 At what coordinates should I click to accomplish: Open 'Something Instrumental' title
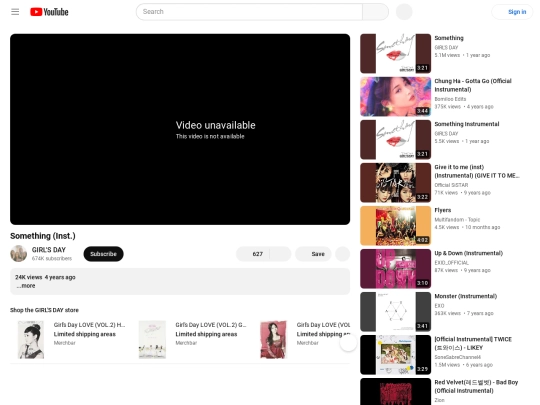467,124
